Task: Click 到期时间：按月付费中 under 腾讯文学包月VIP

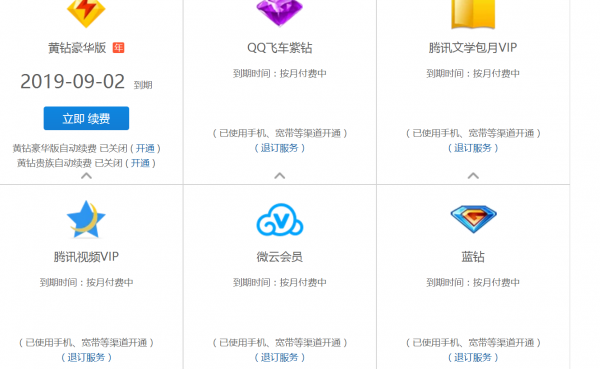Action: point(473,73)
